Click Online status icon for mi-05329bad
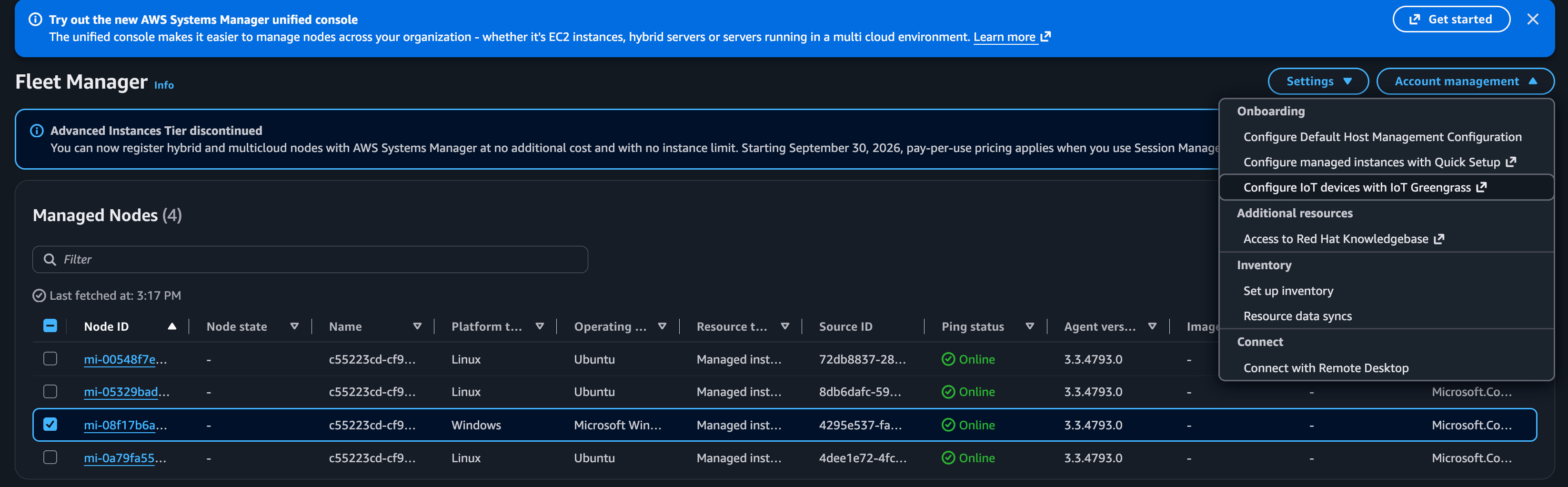Screen dimensions: 1568x487 tap(948, 393)
